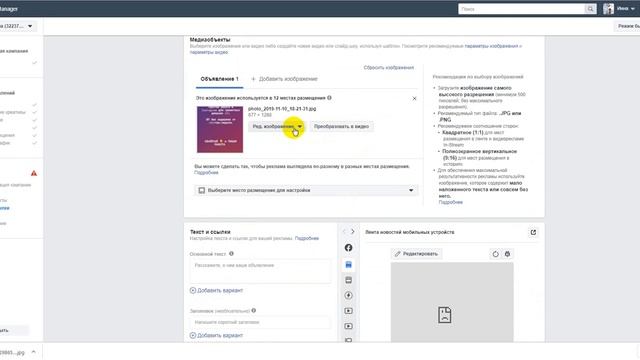The image size is (640, 360).
Task: Open the user profile avatar
Action: click(x=608, y=9)
